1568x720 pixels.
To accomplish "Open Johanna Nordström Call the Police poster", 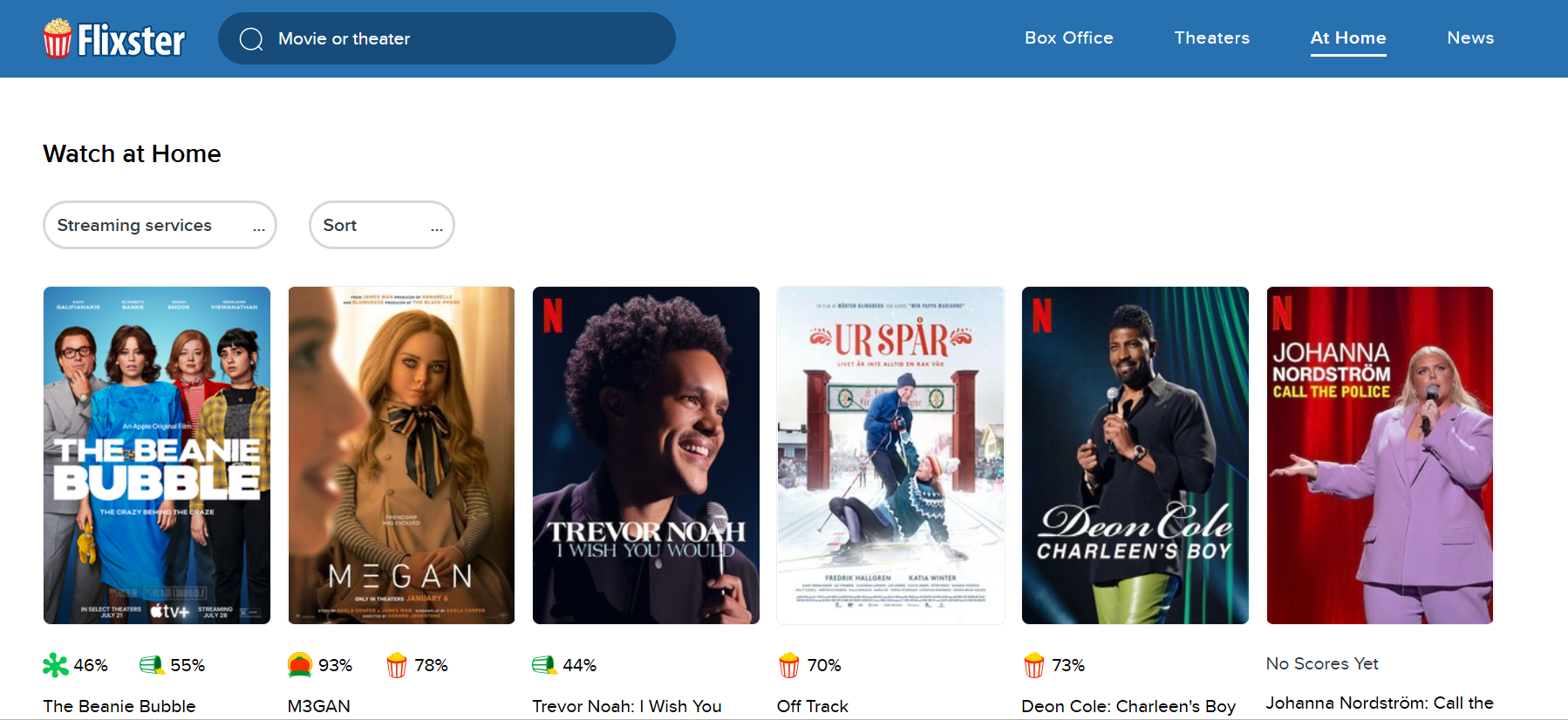I will click(1380, 455).
